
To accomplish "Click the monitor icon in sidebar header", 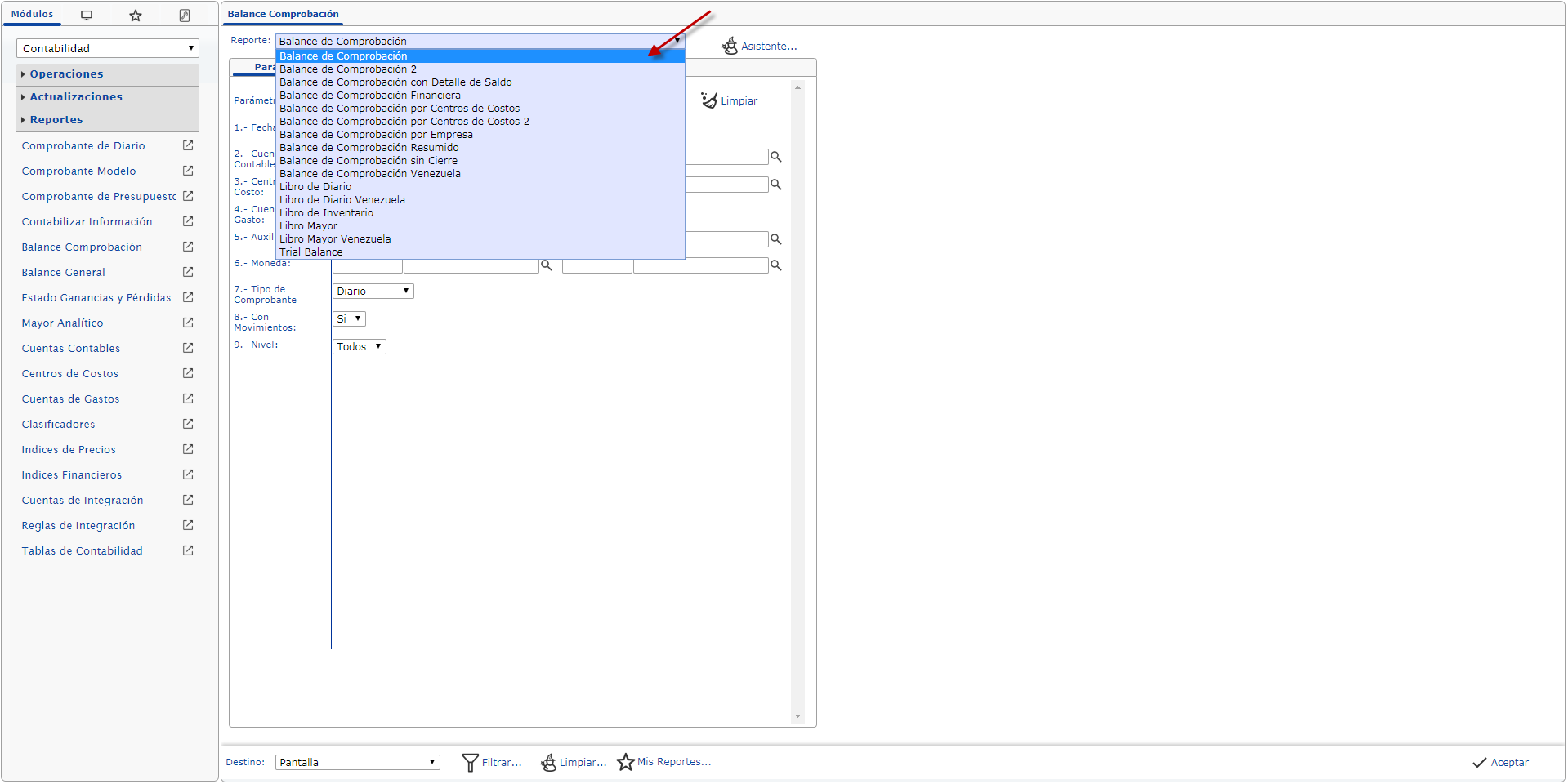I will coord(87,16).
